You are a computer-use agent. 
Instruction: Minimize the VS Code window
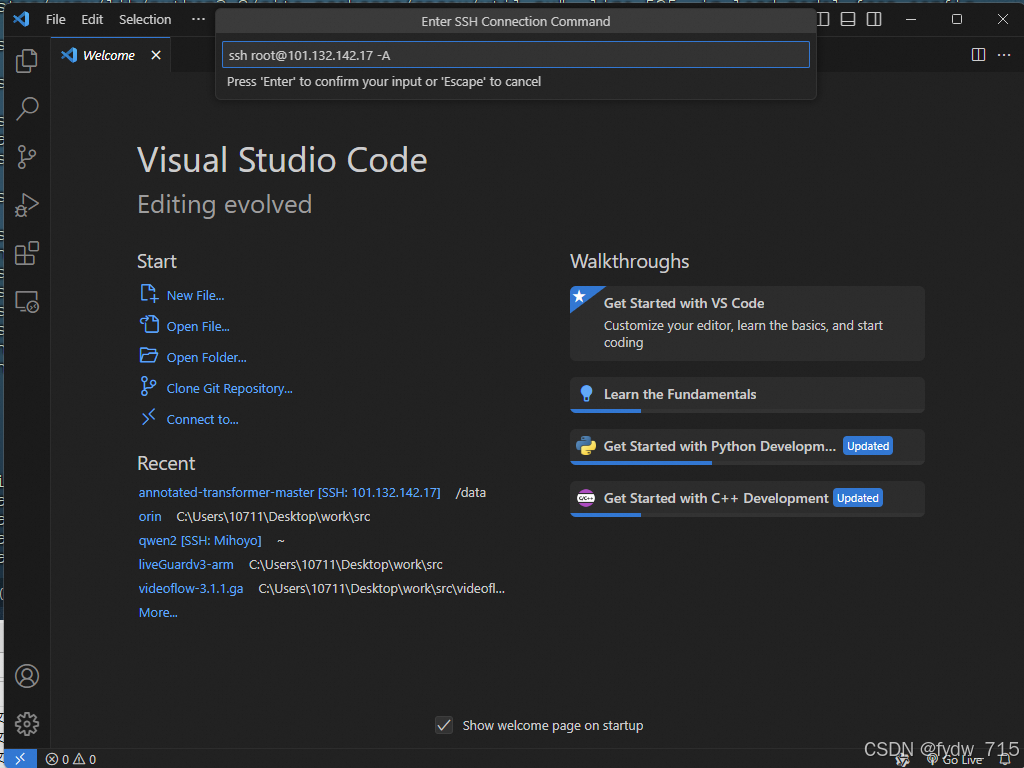click(911, 20)
